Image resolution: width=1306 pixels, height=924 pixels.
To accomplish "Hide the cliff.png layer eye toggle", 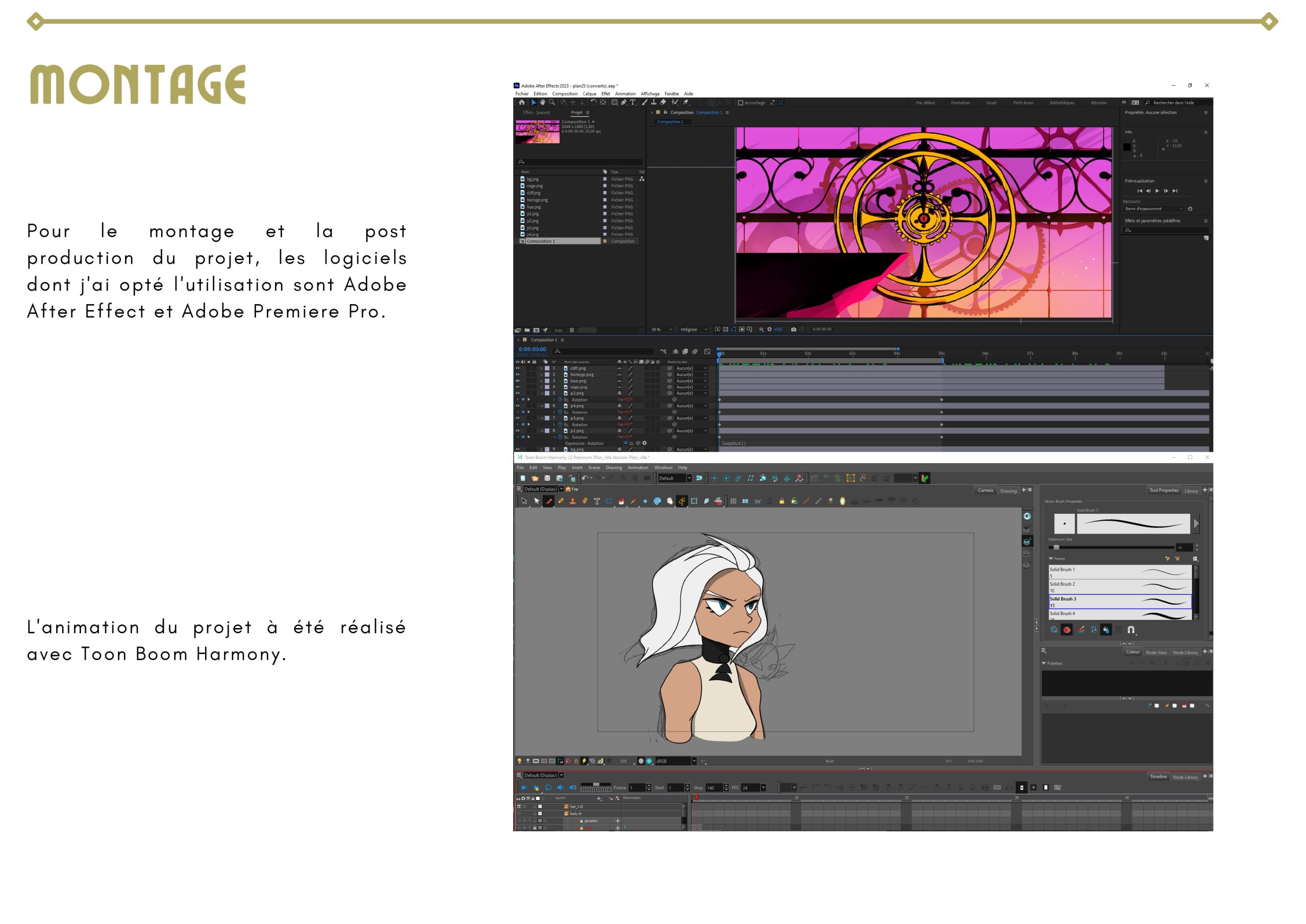I will [x=518, y=368].
